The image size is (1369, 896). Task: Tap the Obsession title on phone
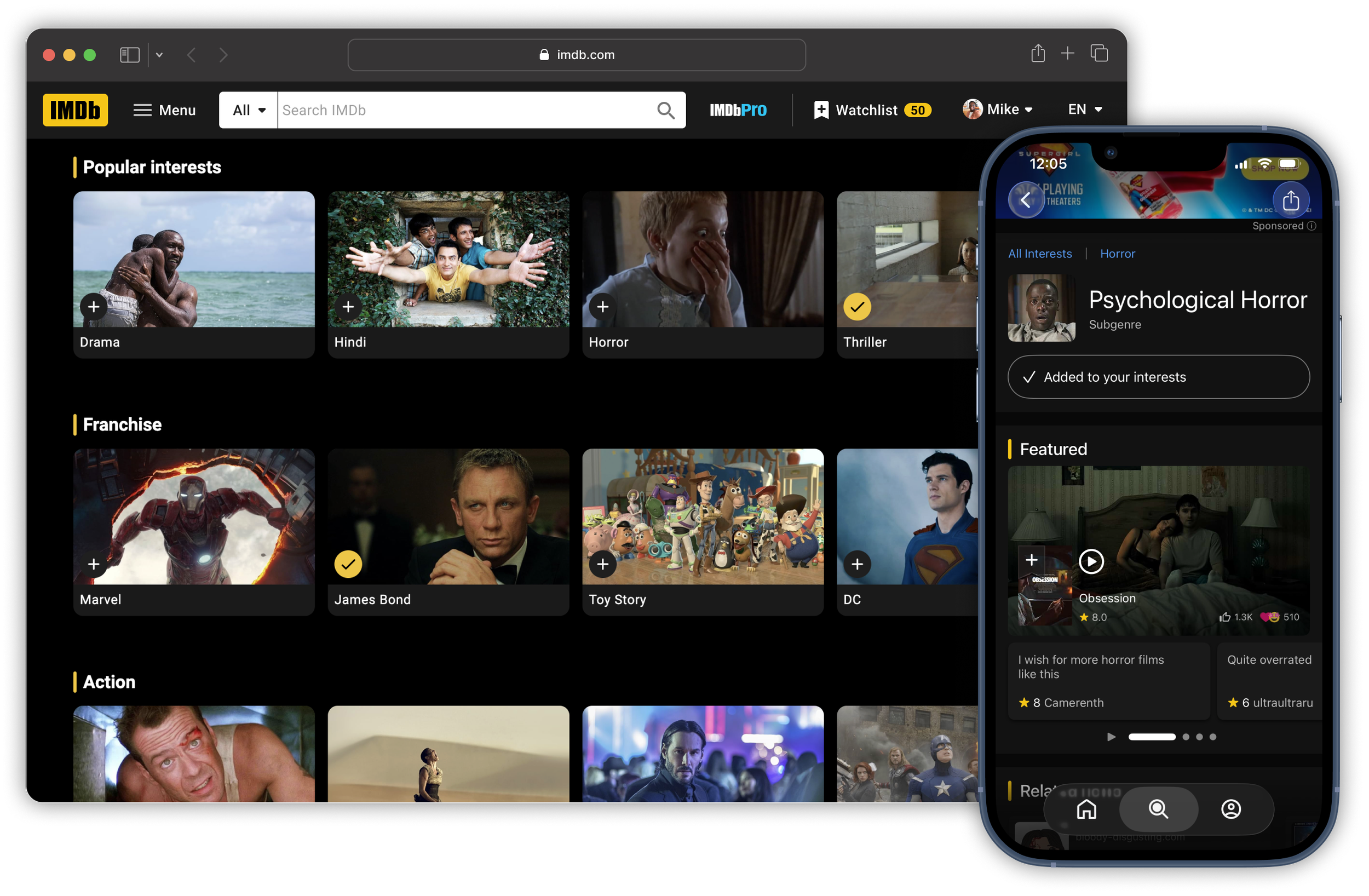pyautogui.click(x=1107, y=598)
